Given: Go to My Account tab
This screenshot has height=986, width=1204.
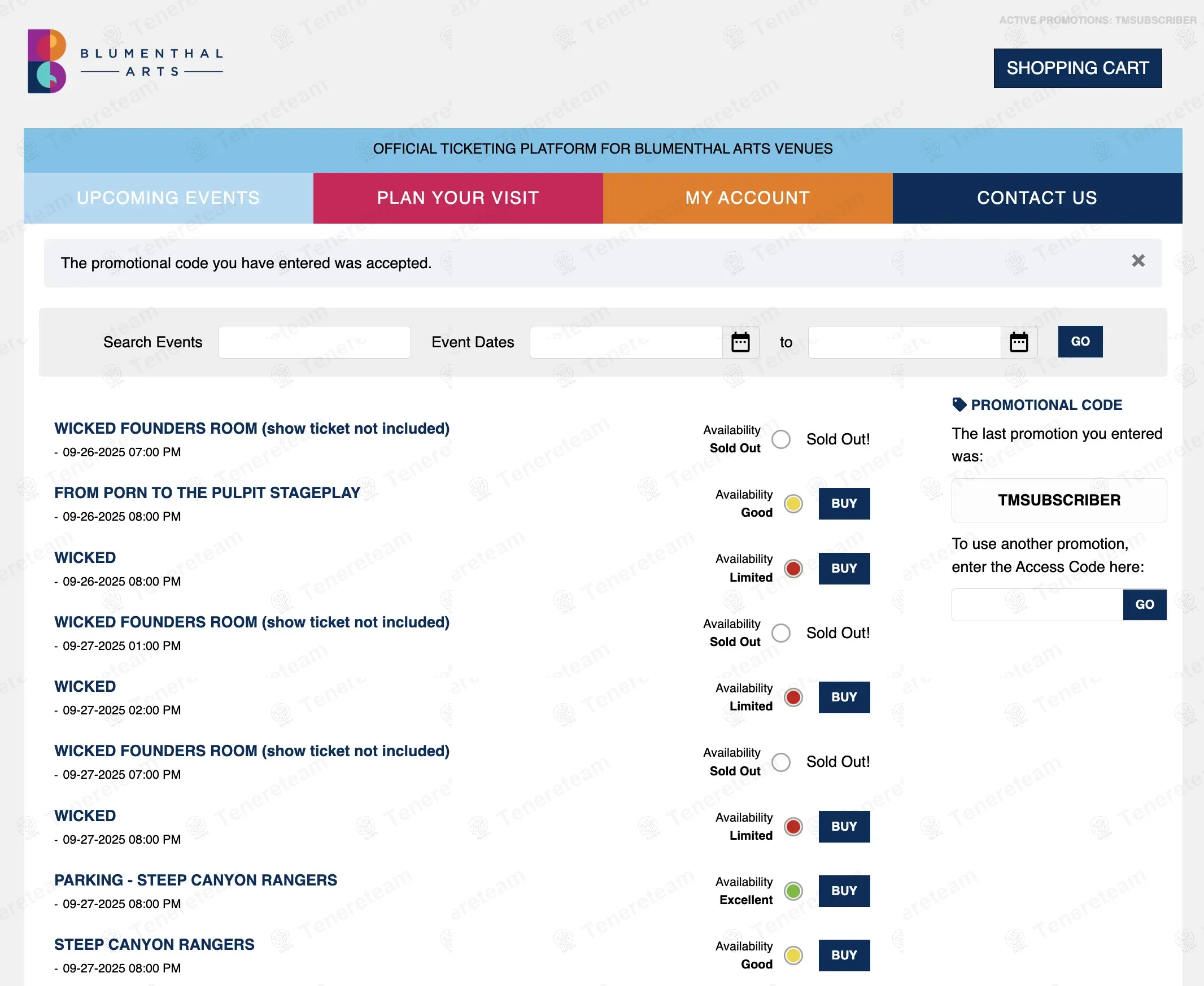Looking at the screenshot, I should pos(747,198).
